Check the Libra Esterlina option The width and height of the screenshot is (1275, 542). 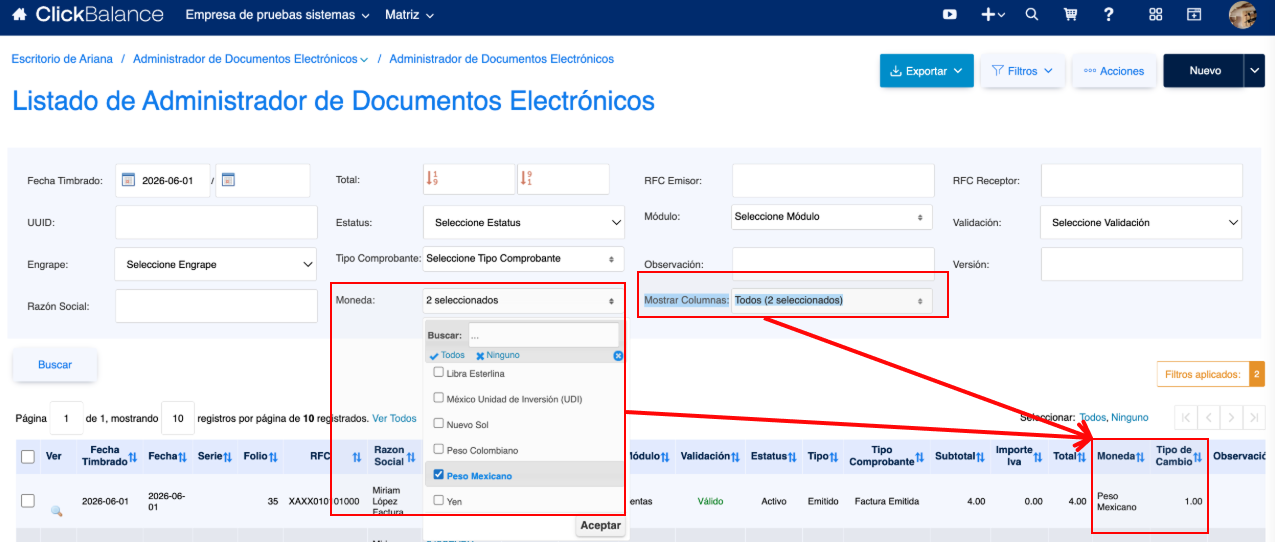click(438, 372)
